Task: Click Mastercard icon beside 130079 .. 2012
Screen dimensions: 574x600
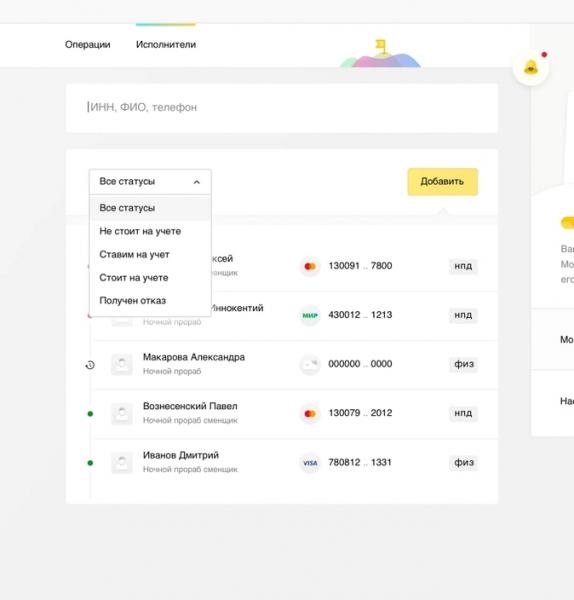Action: (x=310, y=413)
